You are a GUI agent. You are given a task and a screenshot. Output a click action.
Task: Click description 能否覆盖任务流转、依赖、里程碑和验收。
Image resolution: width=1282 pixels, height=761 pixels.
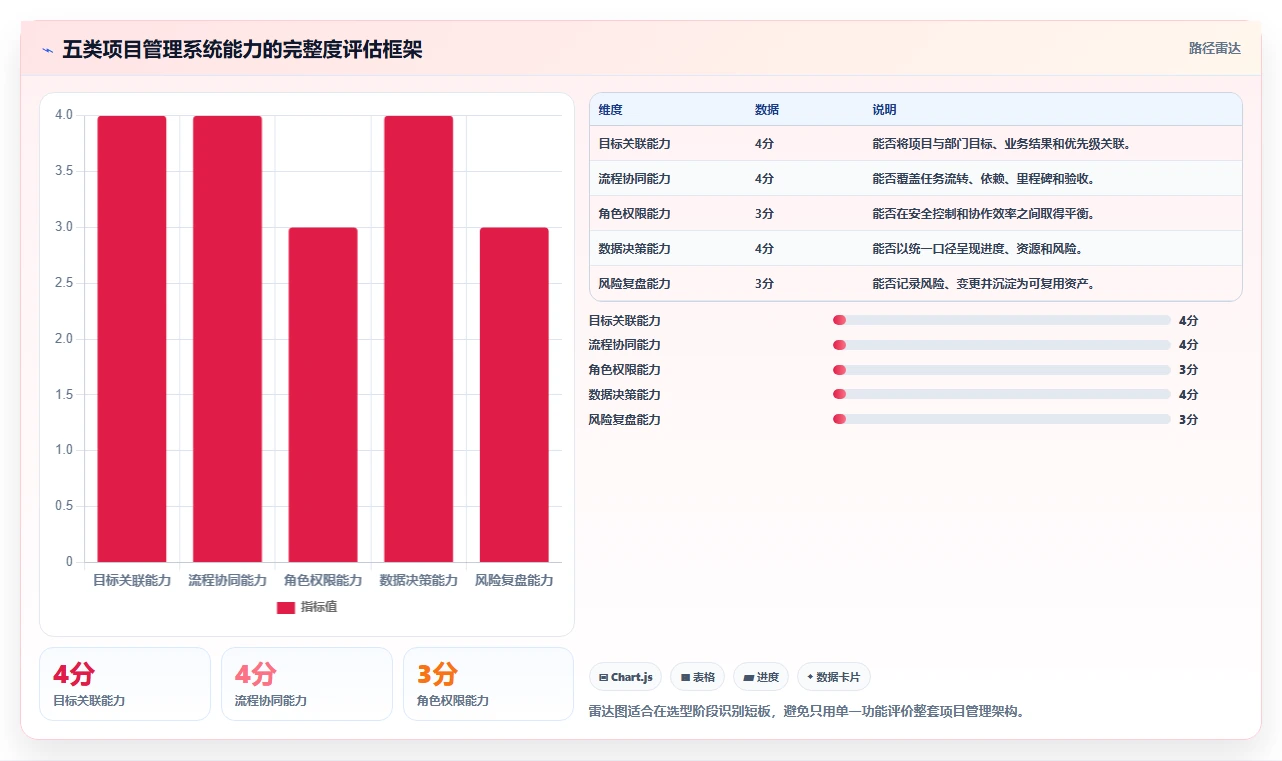[983, 179]
